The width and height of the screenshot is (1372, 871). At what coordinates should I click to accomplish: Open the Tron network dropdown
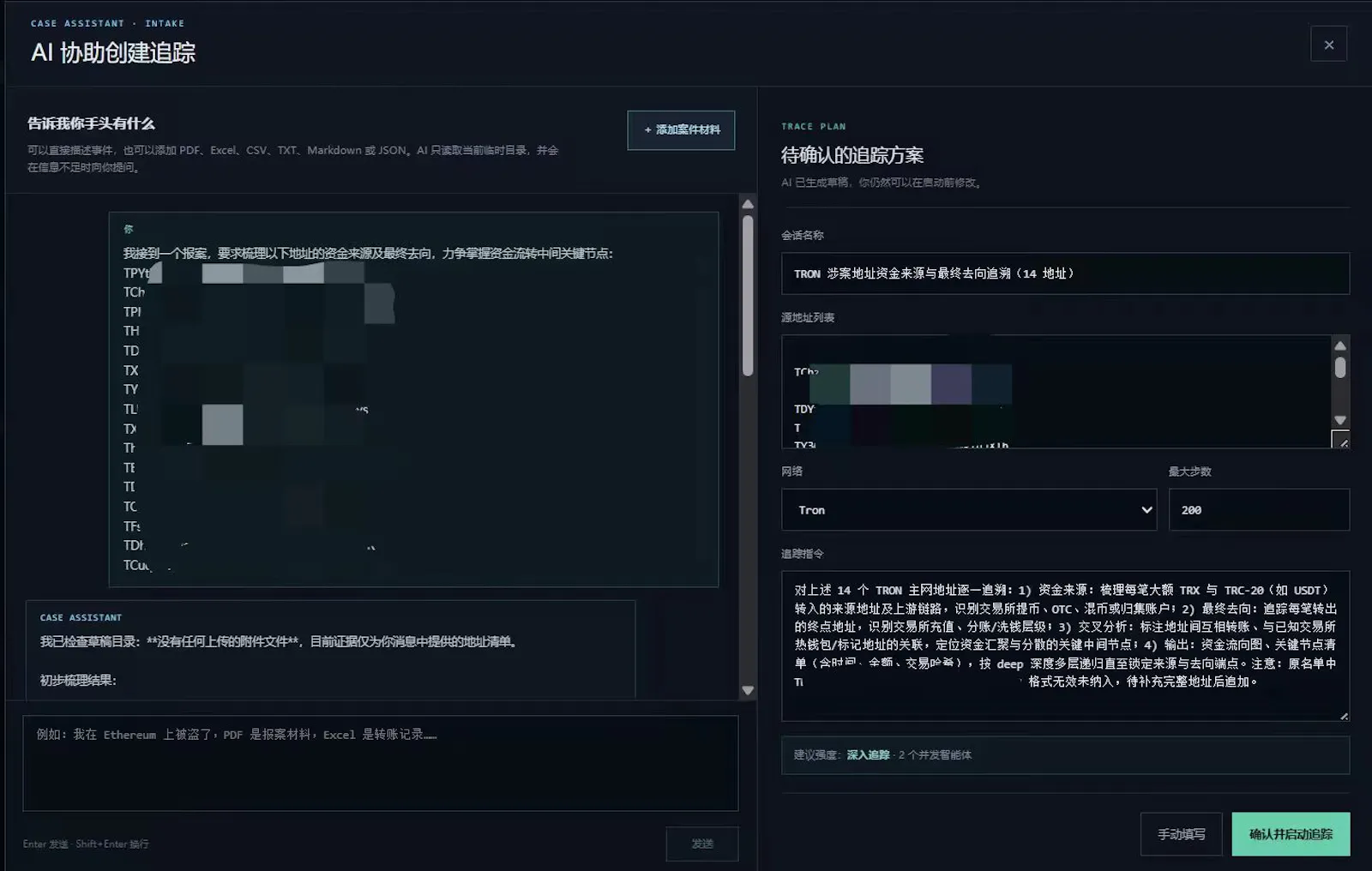click(x=969, y=510)
